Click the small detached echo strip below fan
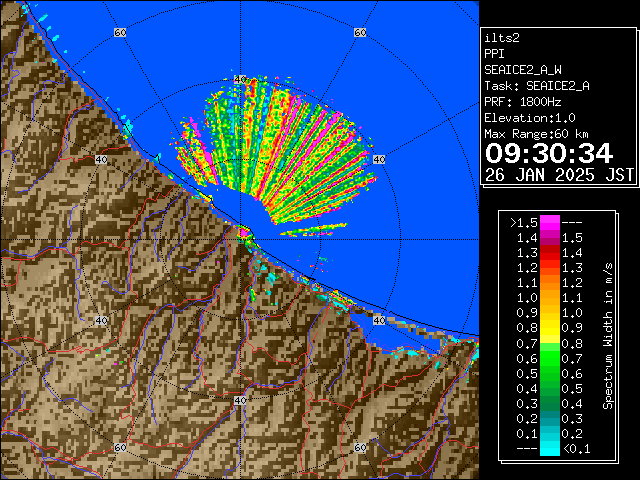The image size is (640, 480). coord(313,230)
